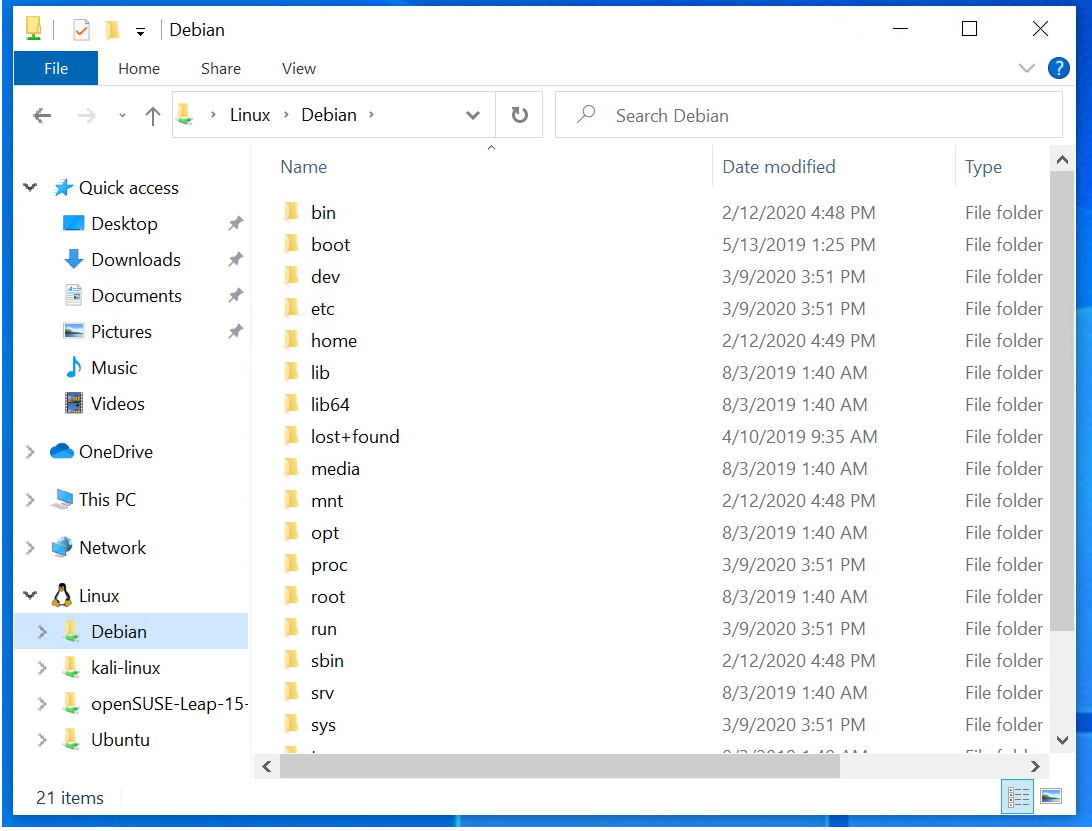Switch to Large icons view in status bar

(x=1051, y=797)
